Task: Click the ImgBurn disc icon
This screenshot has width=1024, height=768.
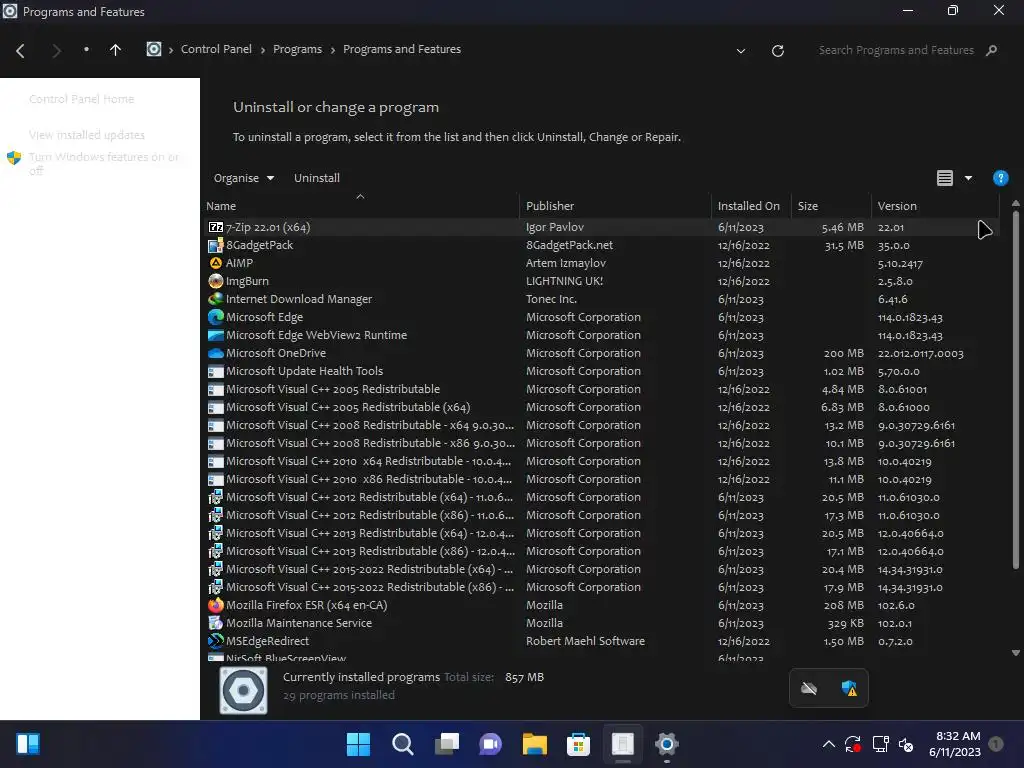Action: pos(216,281)
